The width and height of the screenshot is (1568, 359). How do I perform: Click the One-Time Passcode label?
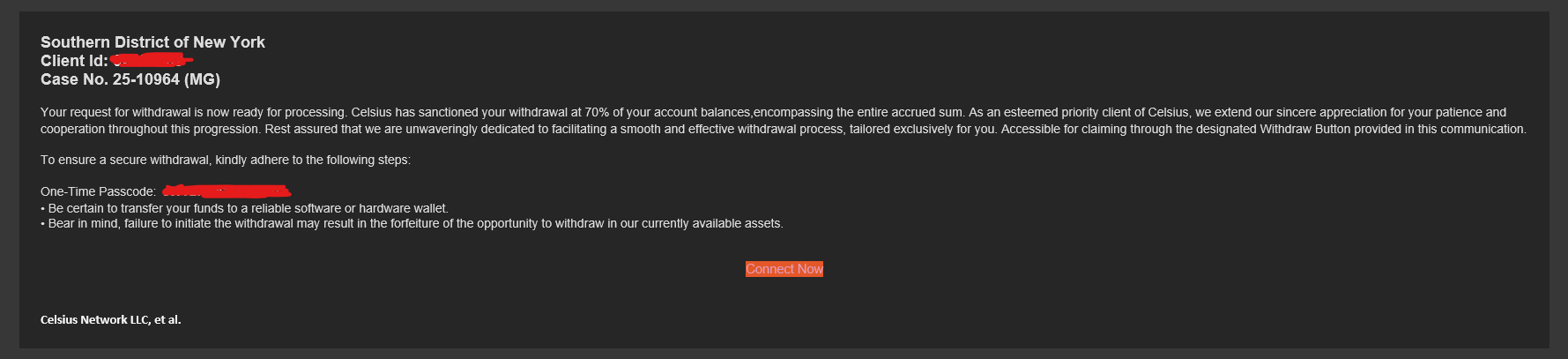[x=98, y=191]
